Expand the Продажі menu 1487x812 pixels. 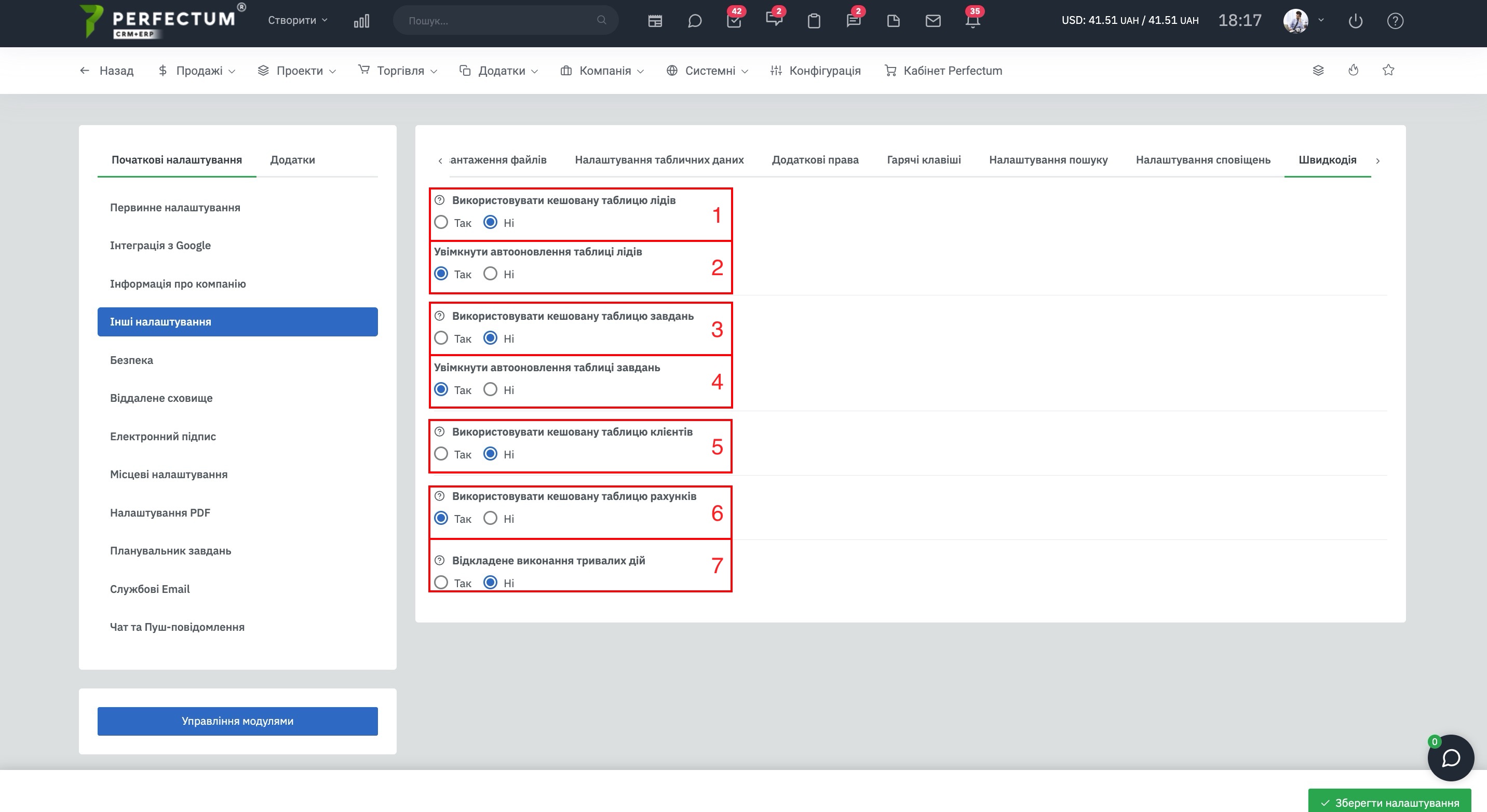[197, 71]
